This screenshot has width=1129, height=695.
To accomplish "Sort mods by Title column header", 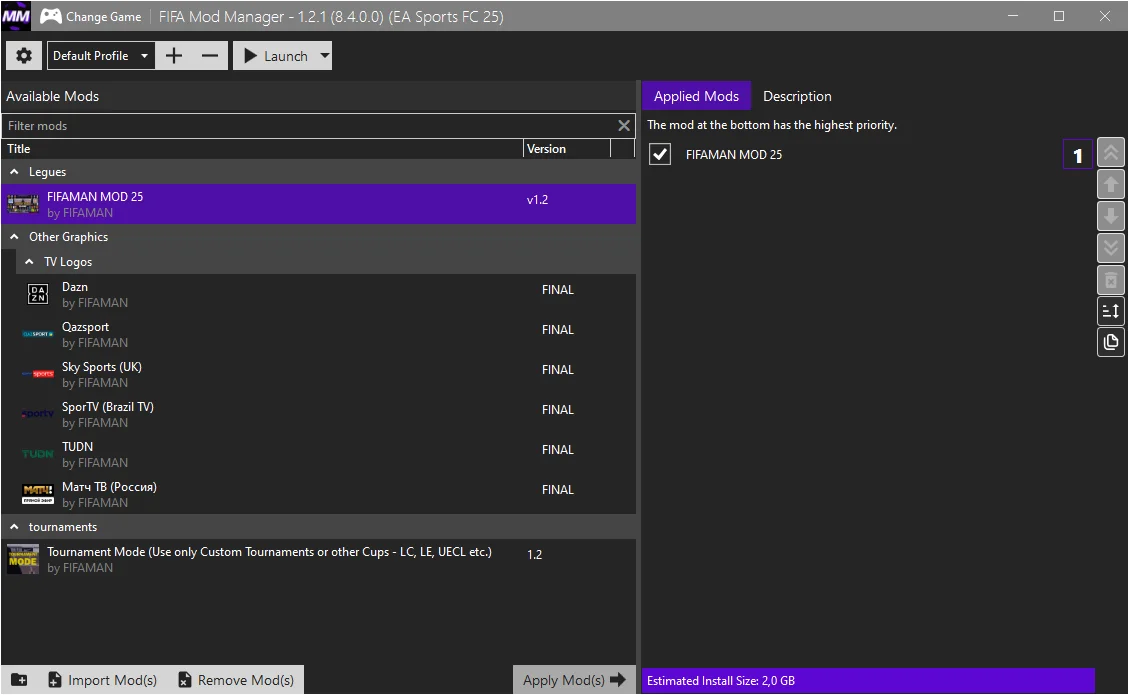I will (262, 149).
